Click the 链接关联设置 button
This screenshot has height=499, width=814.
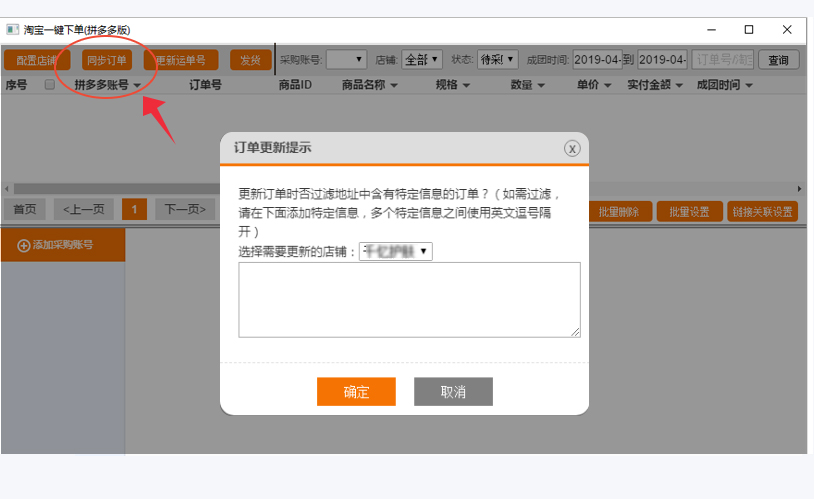point(763,212)
